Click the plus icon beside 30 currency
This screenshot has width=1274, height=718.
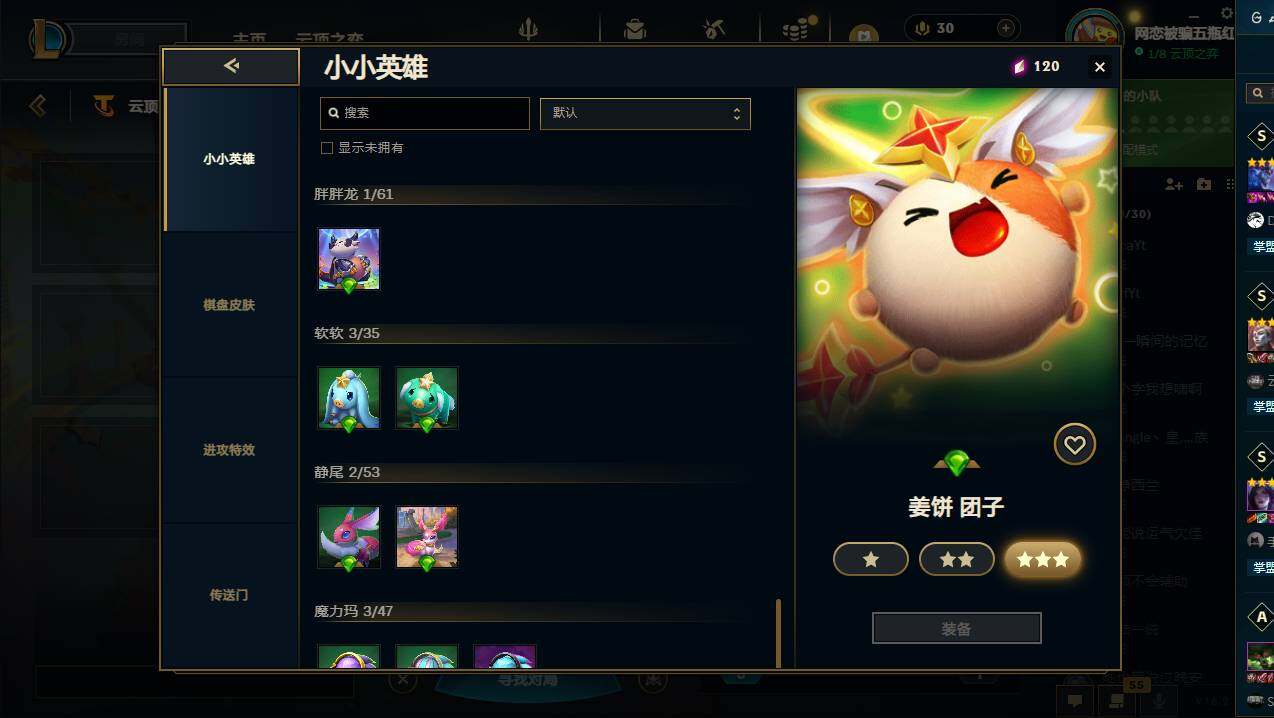click(1006, 28)
